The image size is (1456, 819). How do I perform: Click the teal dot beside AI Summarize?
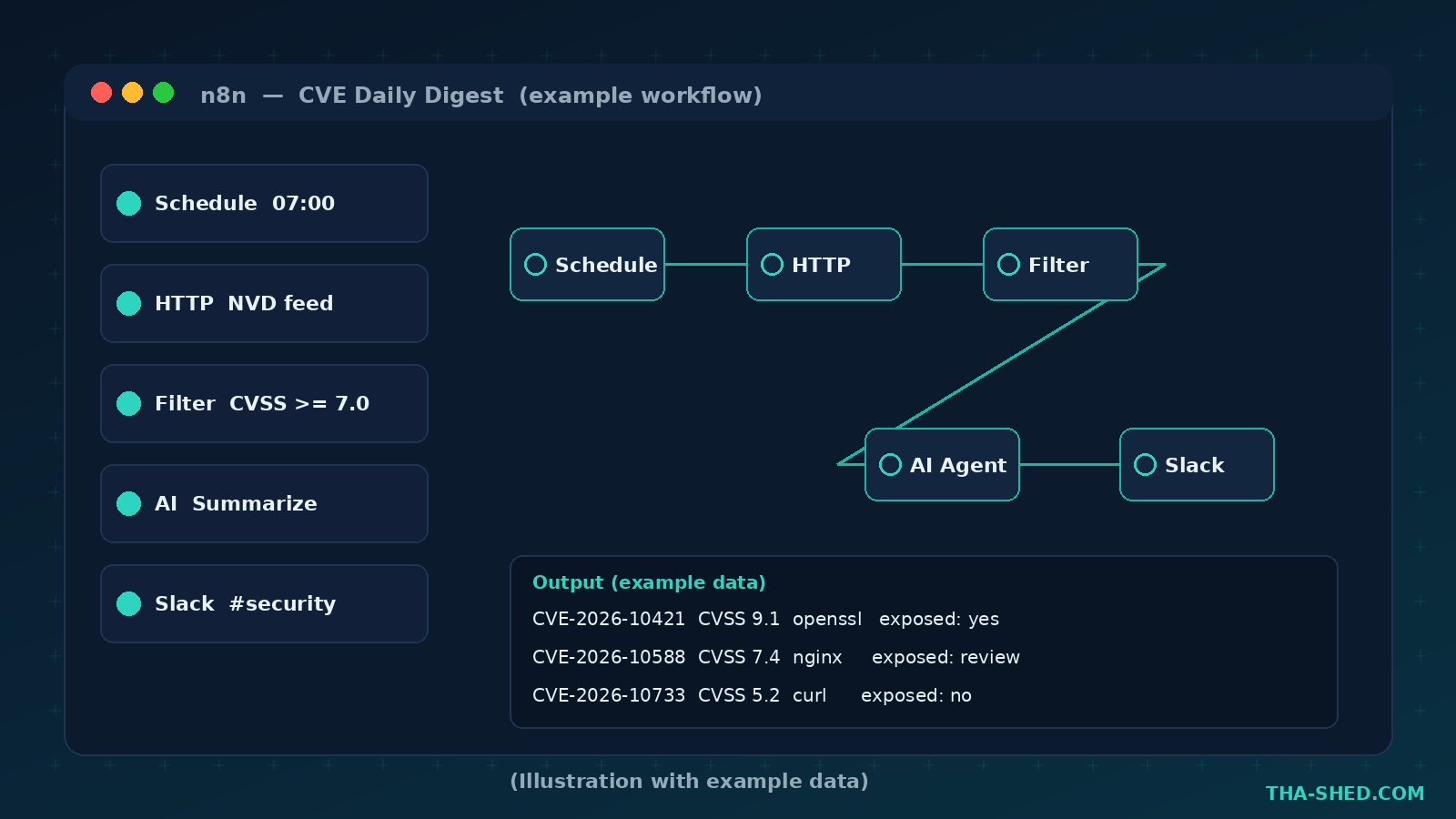click(129, 503)
